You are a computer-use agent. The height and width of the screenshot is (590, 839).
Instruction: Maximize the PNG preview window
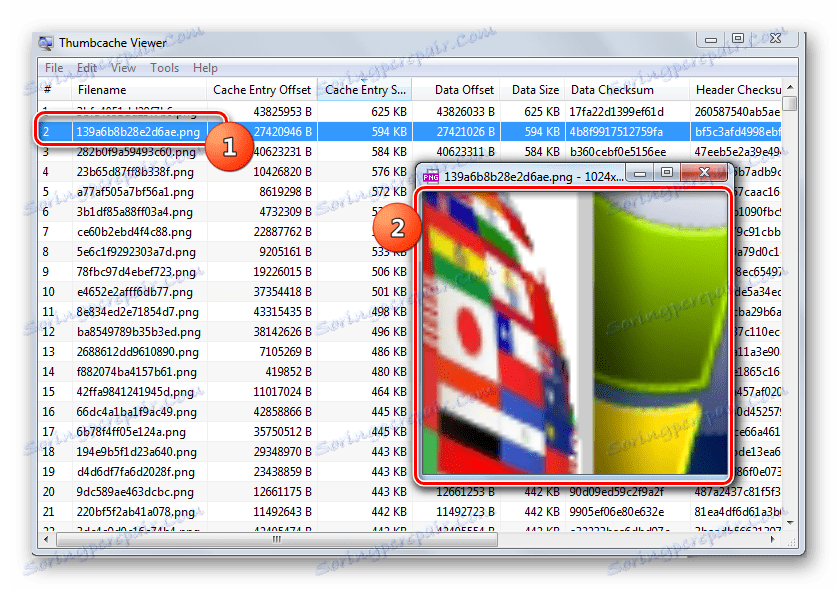point(667,172)
